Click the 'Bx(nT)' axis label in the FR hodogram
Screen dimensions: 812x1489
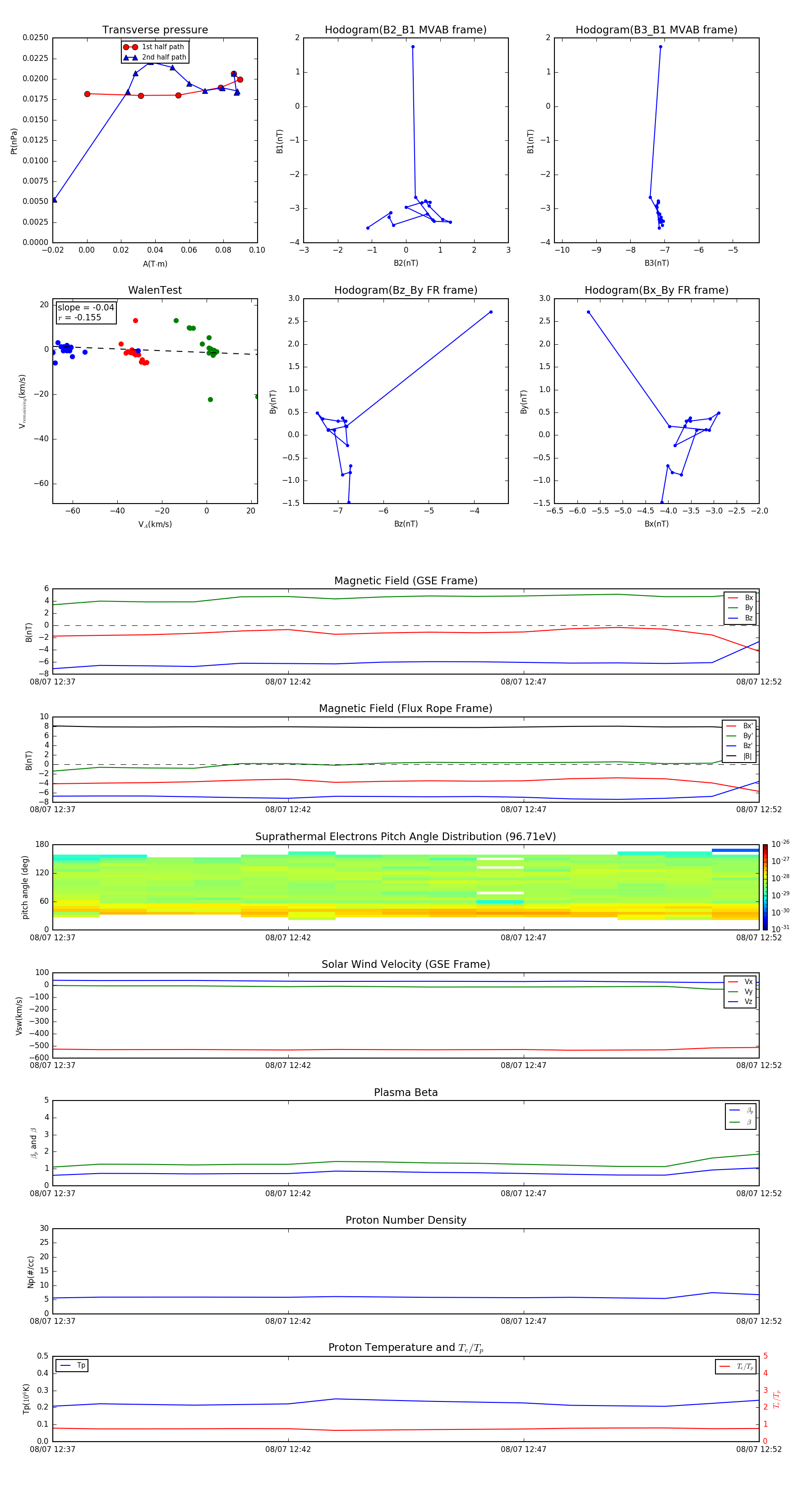coord(656,524)
